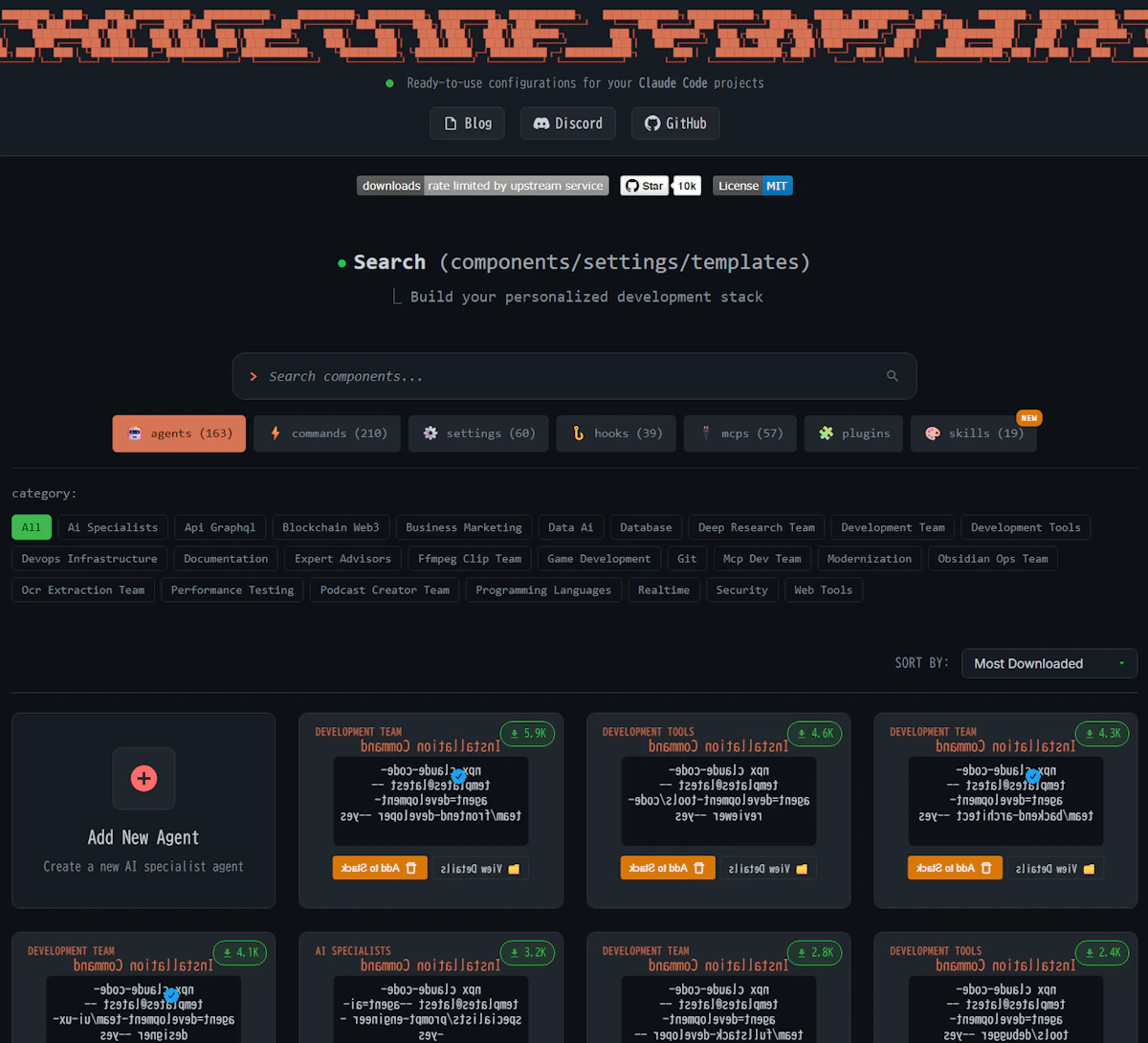Switch to the commands (210) tab

coord(327,433)
